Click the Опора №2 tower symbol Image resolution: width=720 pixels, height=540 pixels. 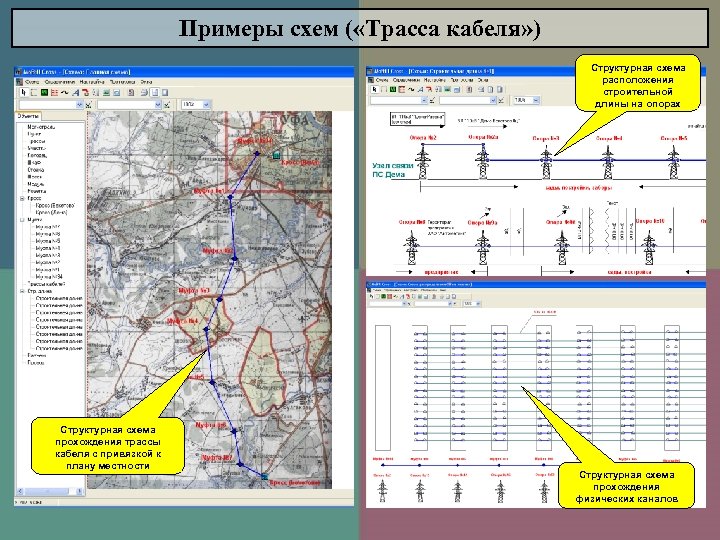tap(423, 161)
